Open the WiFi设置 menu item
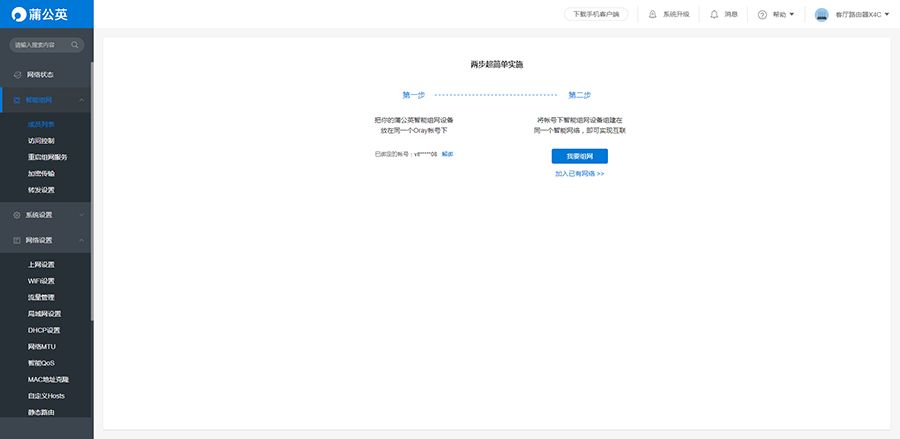The width and height of the screenshot is (900, 439). [41, 281]
